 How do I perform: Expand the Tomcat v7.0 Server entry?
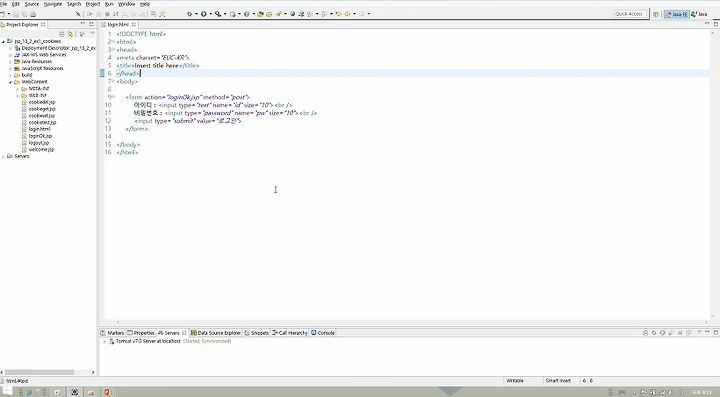pos(104,341)
